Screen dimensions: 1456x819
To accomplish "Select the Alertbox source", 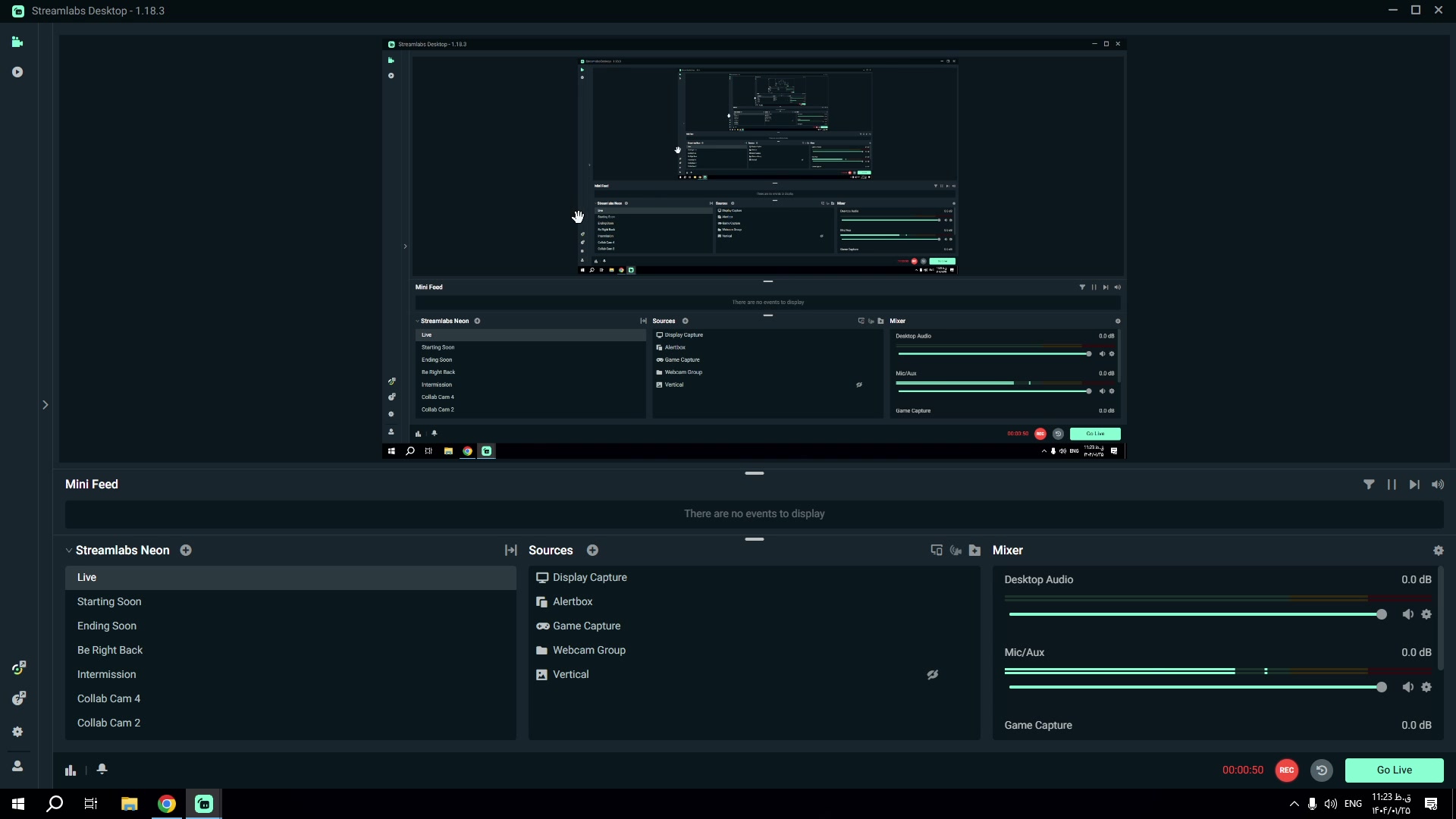I will coord(754,602).
